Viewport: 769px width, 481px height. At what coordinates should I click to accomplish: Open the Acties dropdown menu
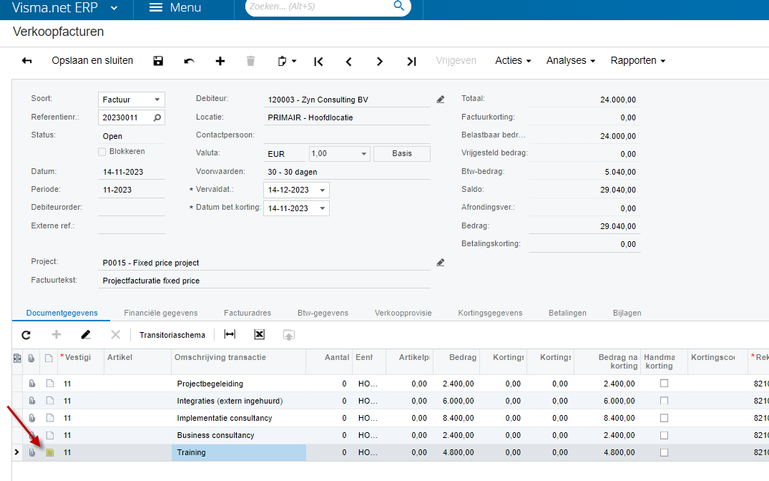pyautogui.click(x=512, y=61)
